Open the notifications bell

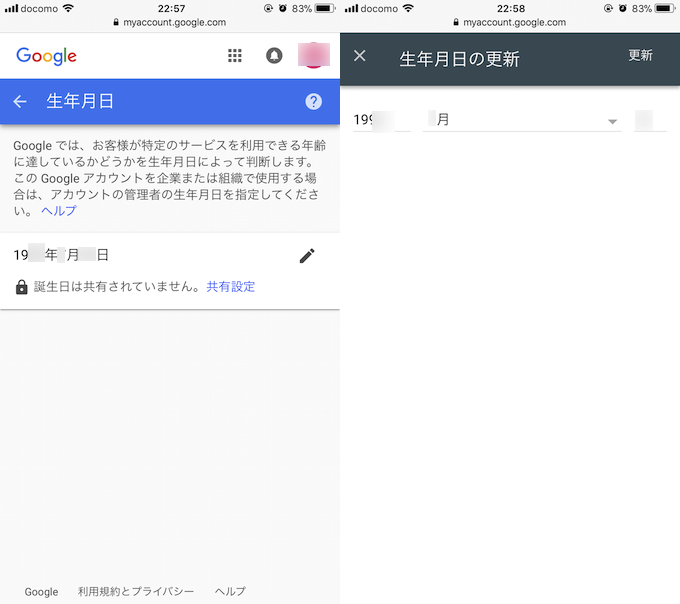pyautogui.click(x=274, y=56)
